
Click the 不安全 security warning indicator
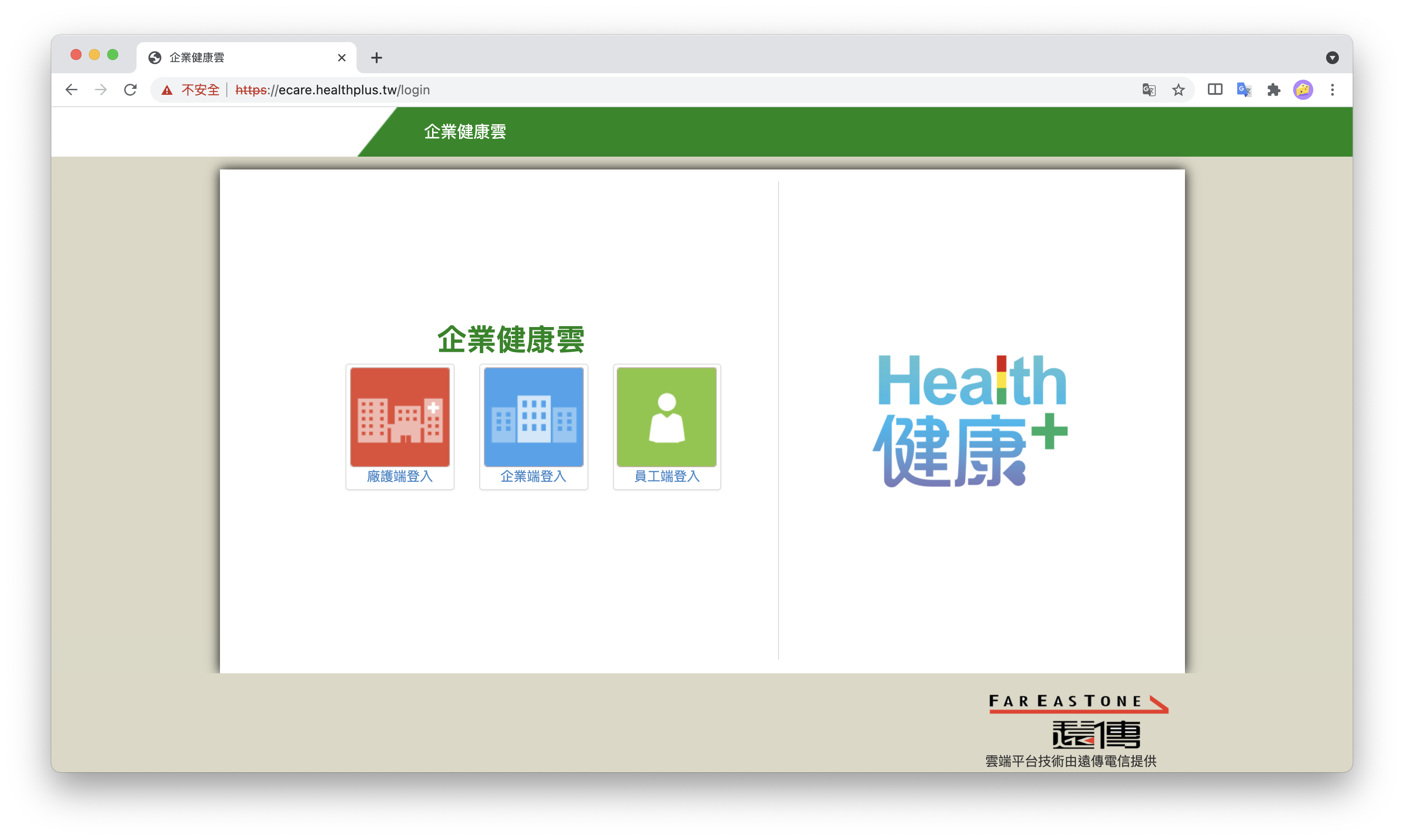click(190, 89)
